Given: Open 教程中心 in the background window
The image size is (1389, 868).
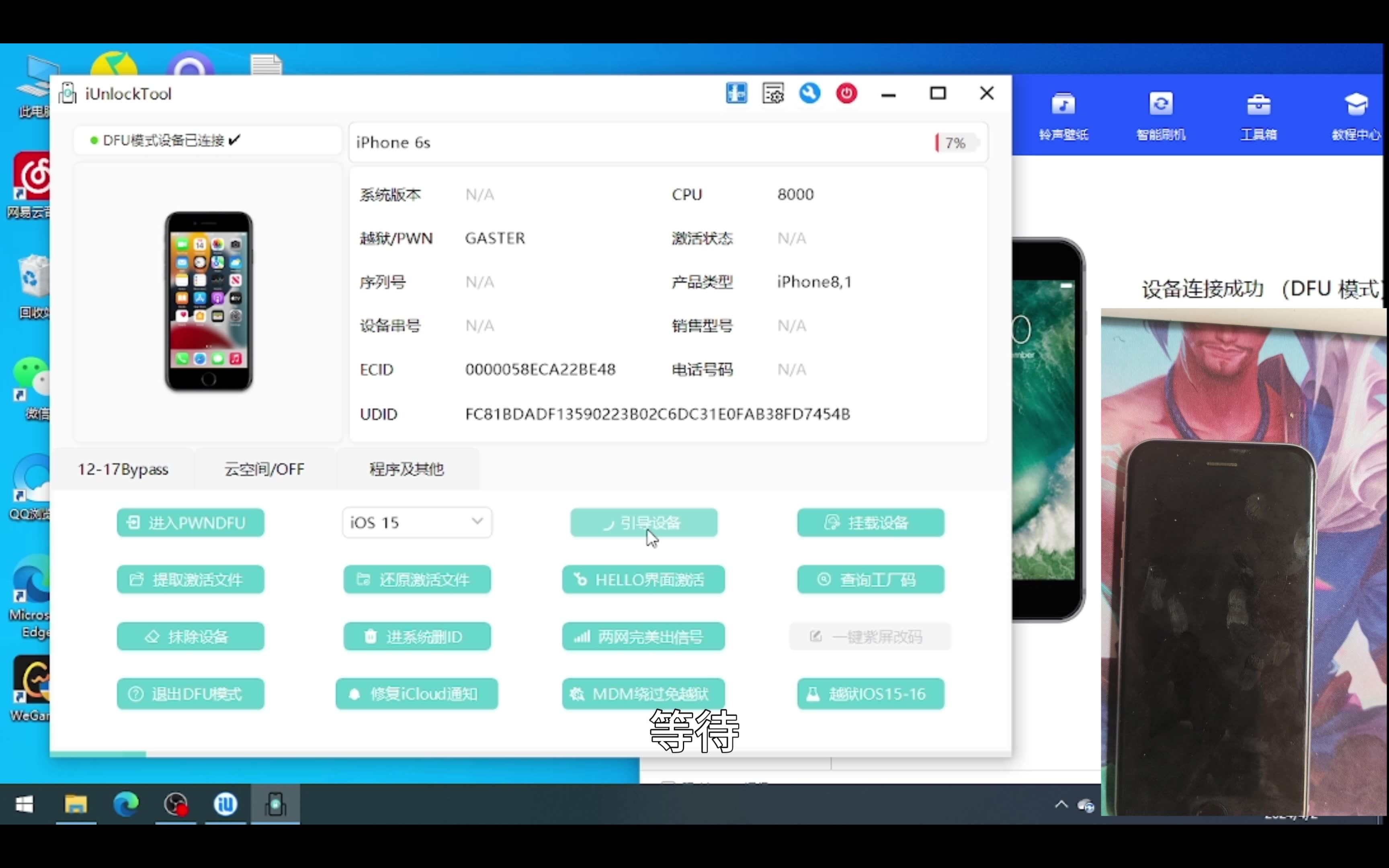Looking at the screenshot, I should click(x=1356, y=117).
